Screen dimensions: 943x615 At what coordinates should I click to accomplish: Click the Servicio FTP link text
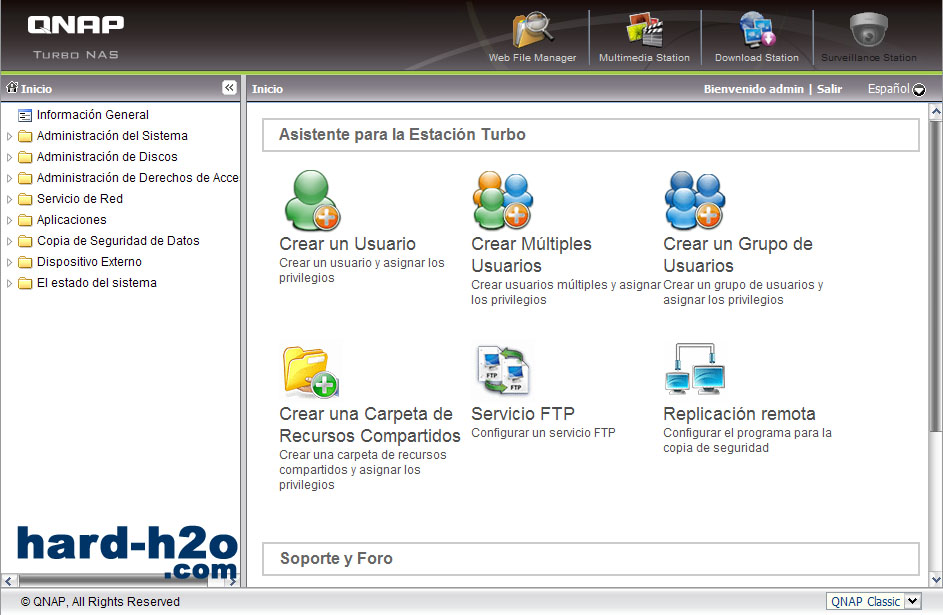[x=523, y=414]
